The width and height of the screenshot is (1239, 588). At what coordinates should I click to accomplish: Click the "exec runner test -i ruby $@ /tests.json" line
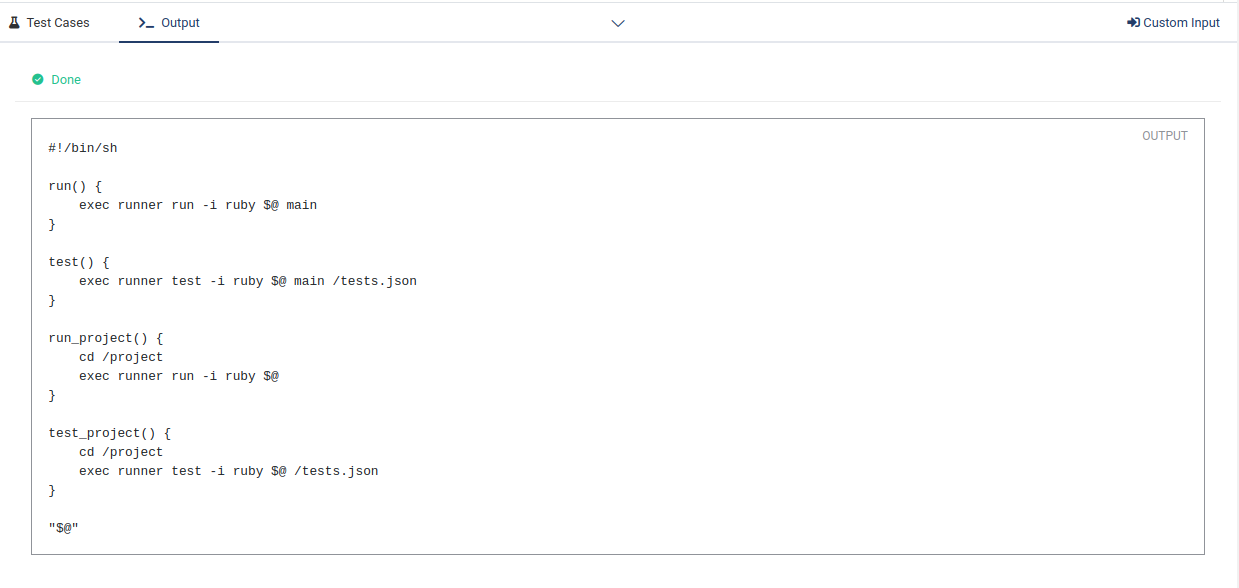tap(229, 471)
